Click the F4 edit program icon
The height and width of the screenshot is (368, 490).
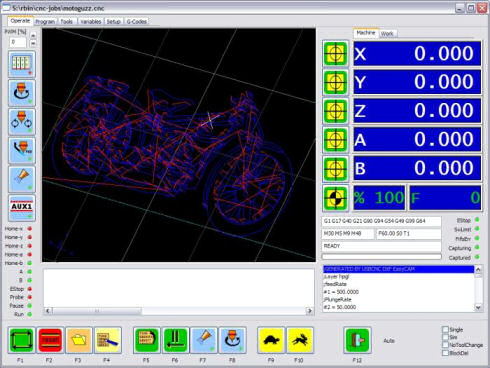click(108, 340)
